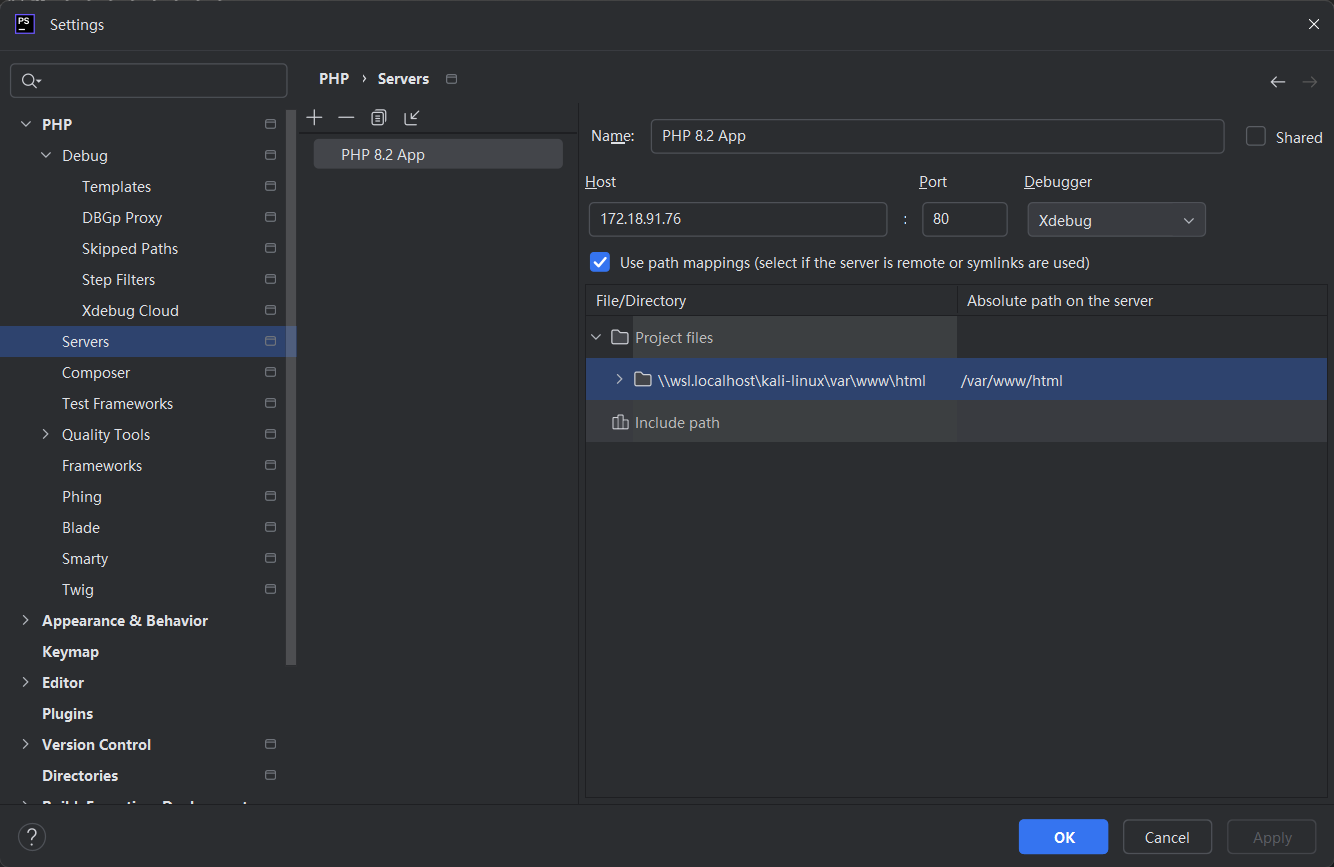This screenshot has width=1334, height=867.
Task: Click the add server plus icon
Action: pos(314,117)
